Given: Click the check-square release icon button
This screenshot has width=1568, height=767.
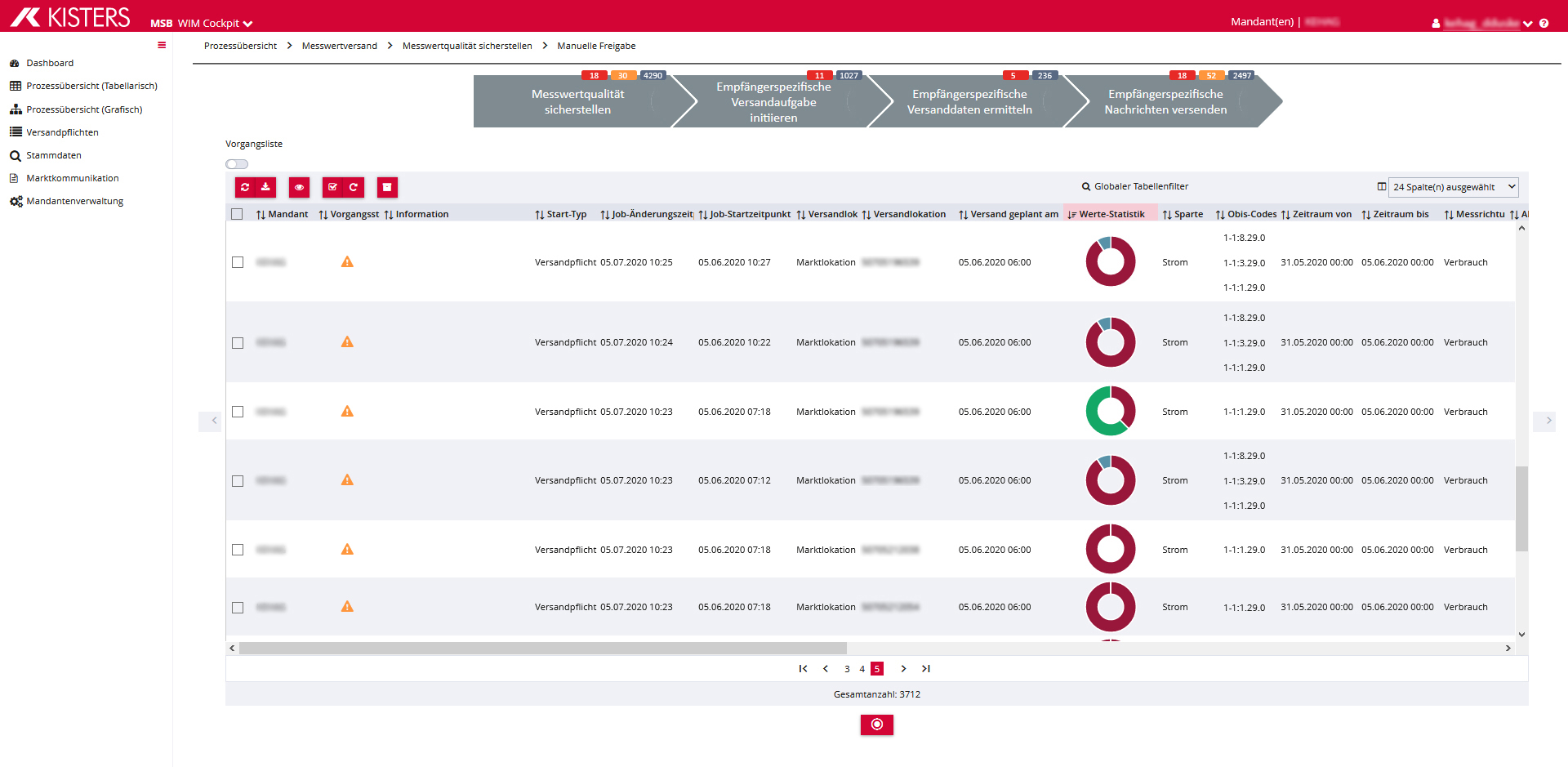Looking at the screenshot, I should coord(332,187).
